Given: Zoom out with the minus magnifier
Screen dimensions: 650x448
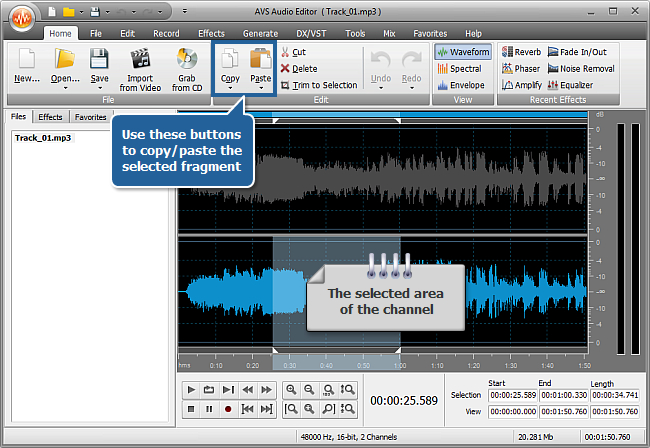Looking at the screenshot, I should pos(309,390).
